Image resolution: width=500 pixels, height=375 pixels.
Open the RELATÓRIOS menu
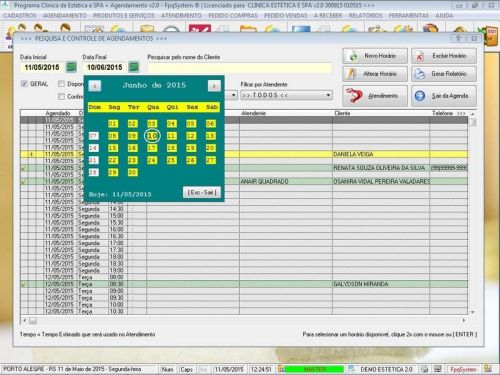(x=365, y=16)
